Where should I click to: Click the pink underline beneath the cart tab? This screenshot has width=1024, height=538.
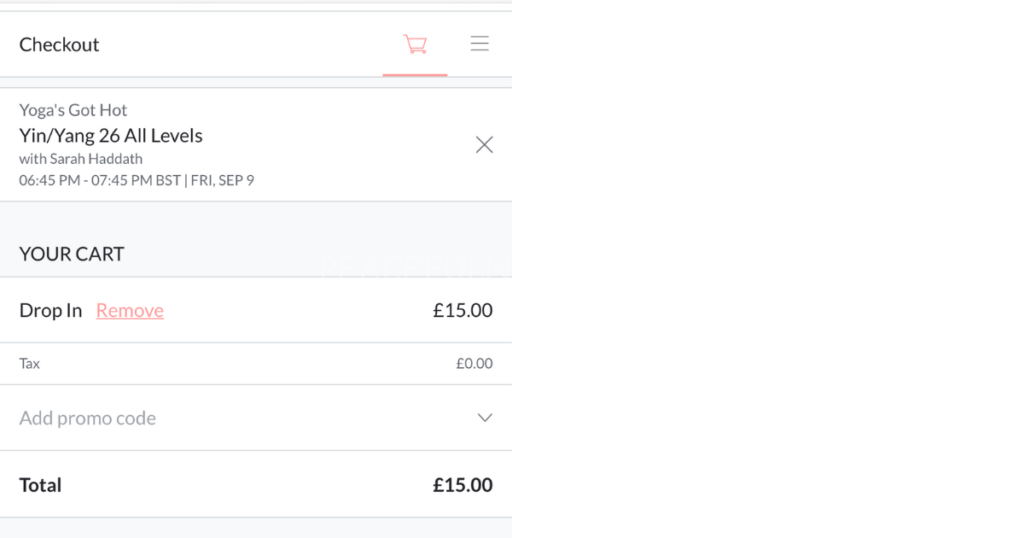[x=415, y=75]
